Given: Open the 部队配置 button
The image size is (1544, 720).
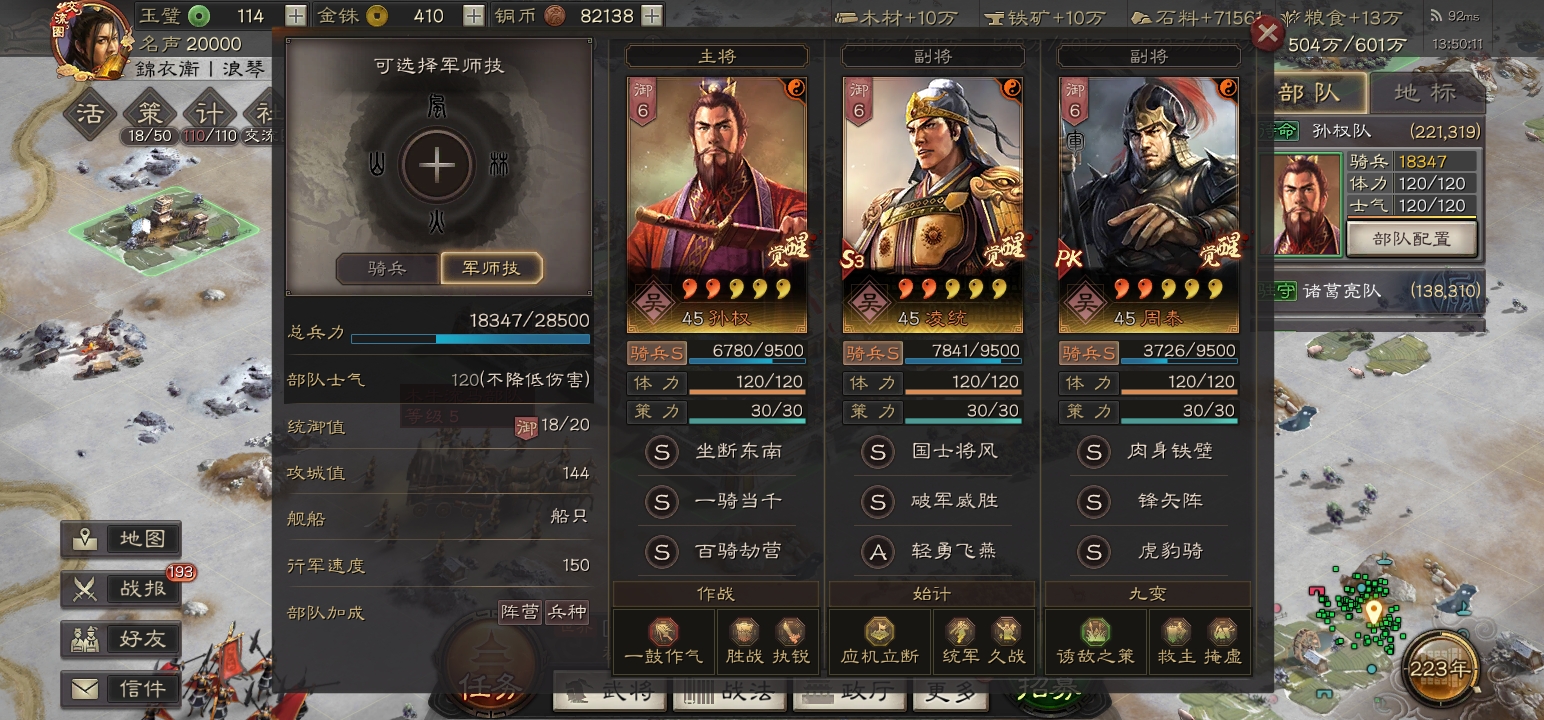Looking at the screenshot, I should 1411,239.
